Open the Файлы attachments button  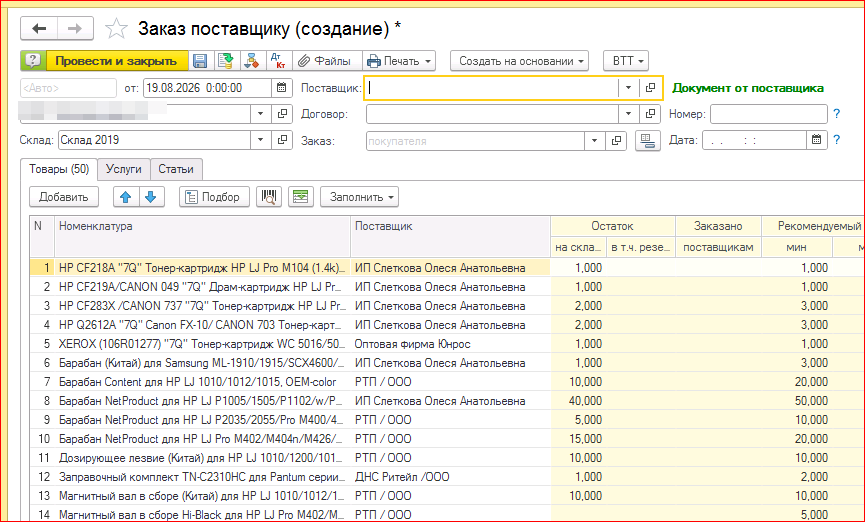[325, 61]
